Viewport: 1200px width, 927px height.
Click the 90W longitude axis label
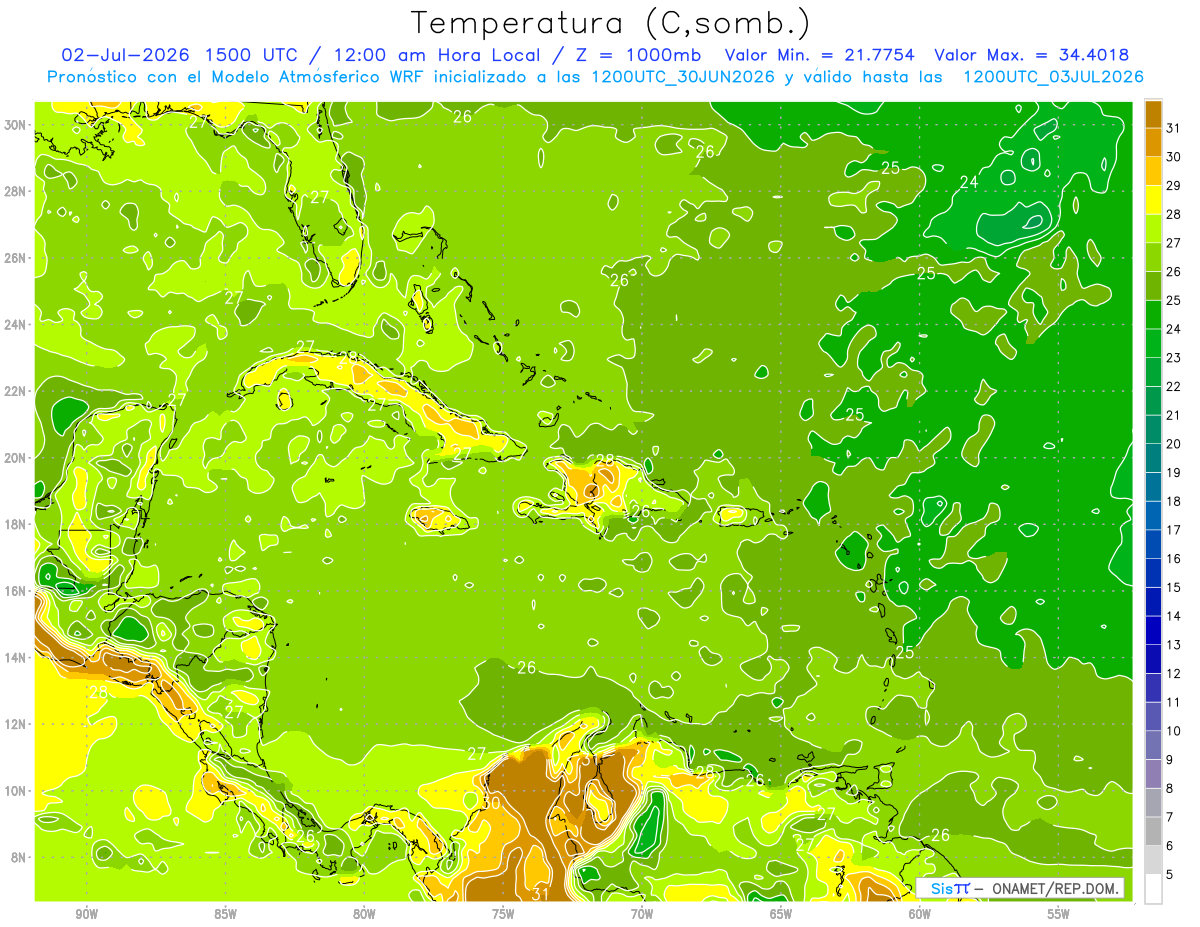tap(87, 914)
